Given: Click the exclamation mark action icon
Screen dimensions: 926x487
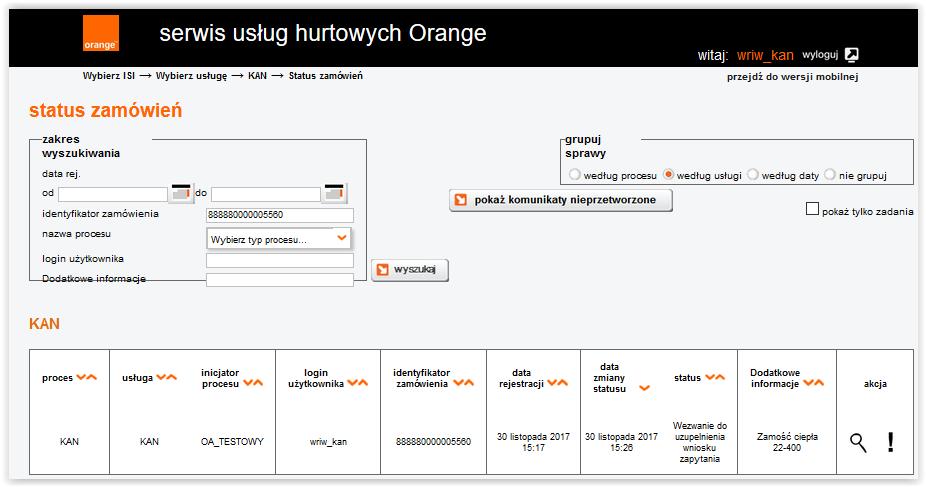Looking at the screenshot, I should pos(891,442).
